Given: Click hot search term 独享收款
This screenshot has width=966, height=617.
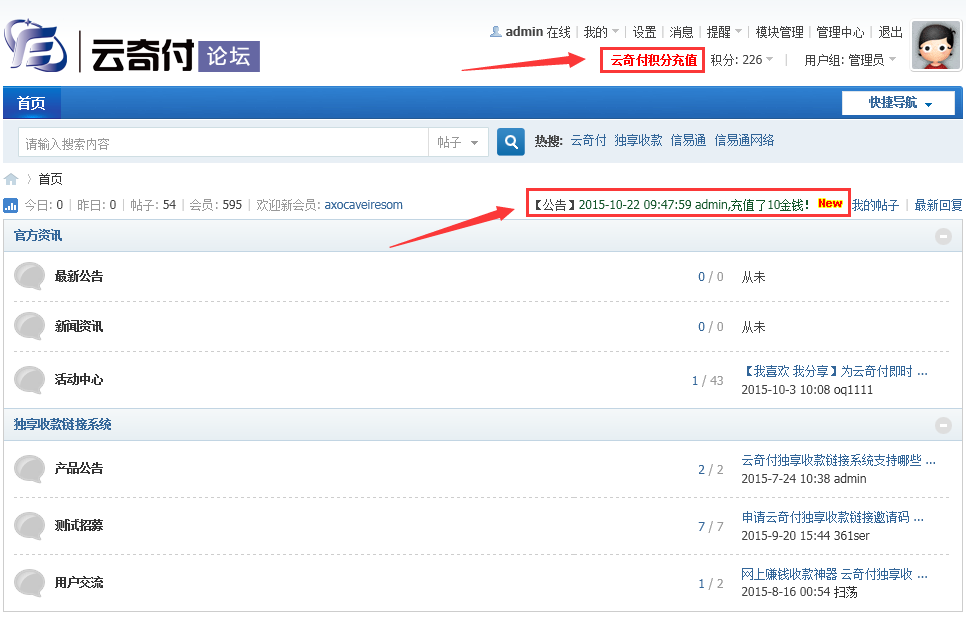Looking at the screenshot, I should pyautogui.click(x=638, y=140).
